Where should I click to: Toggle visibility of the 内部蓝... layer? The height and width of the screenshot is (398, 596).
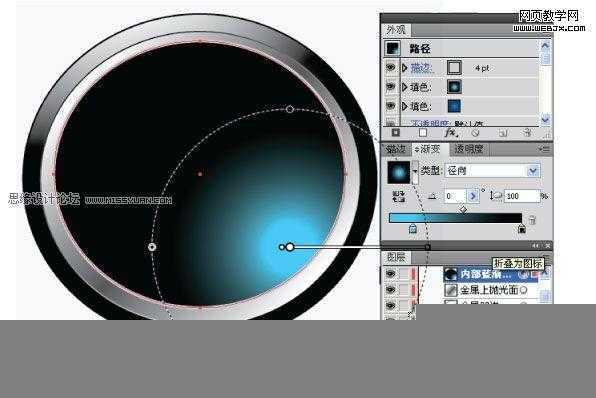click(390, 274)
